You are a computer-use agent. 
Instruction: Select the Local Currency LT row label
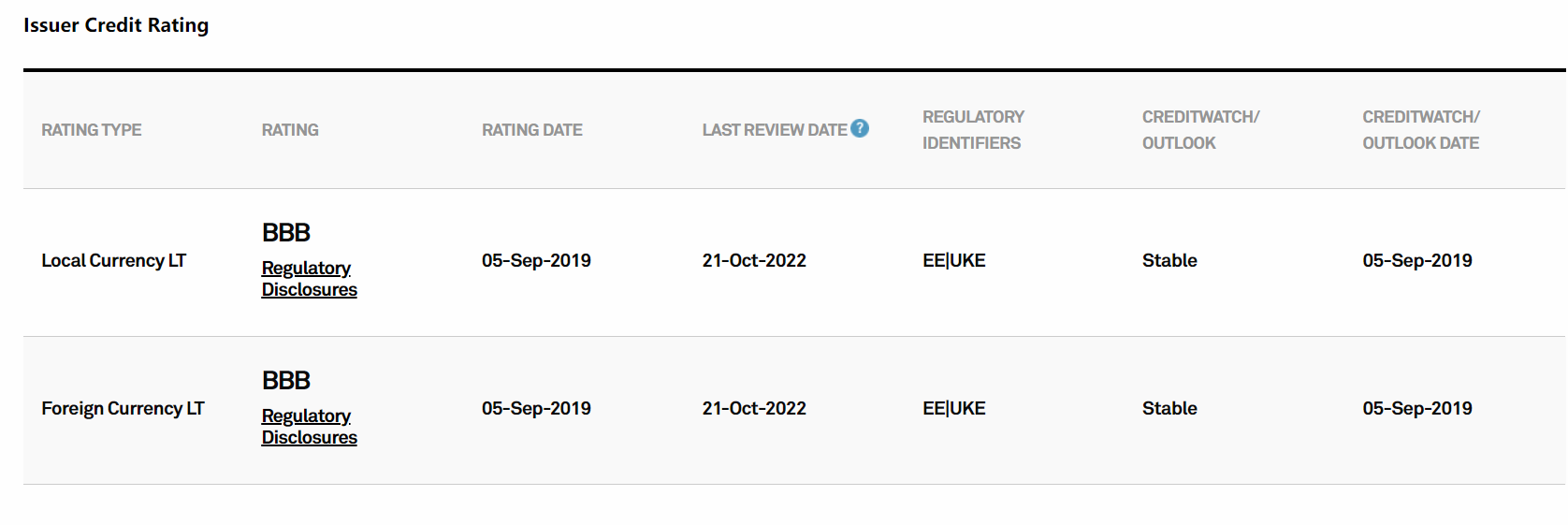tap(114, 261)
